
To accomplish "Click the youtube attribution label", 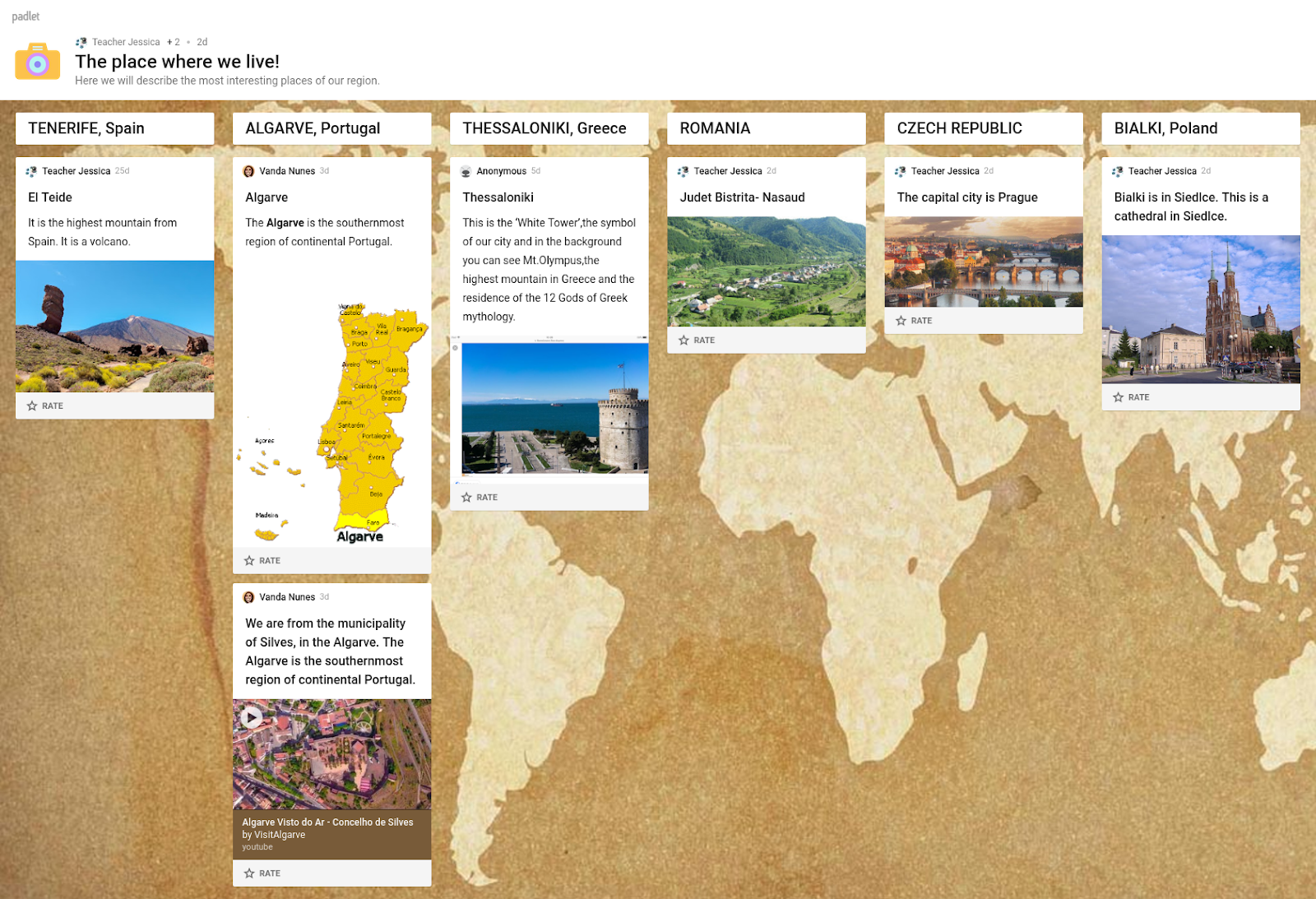I will coord(256,846).
